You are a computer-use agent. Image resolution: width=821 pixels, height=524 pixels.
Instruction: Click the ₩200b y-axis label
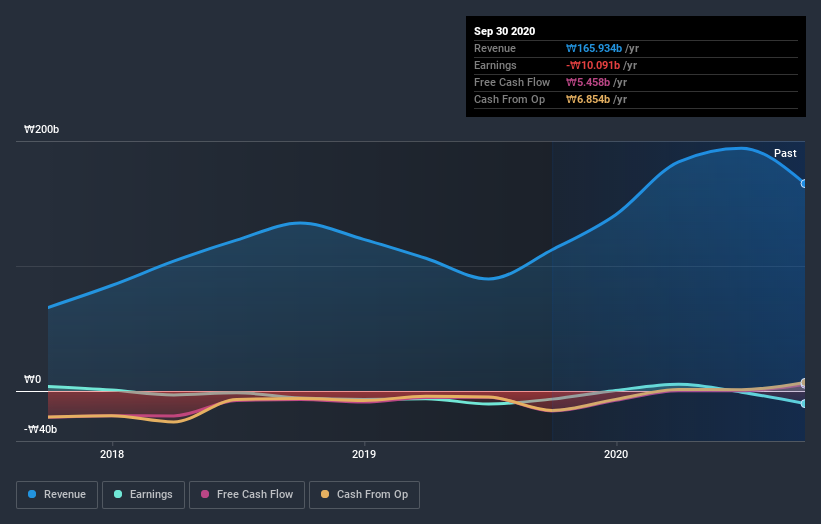(41, 129)
